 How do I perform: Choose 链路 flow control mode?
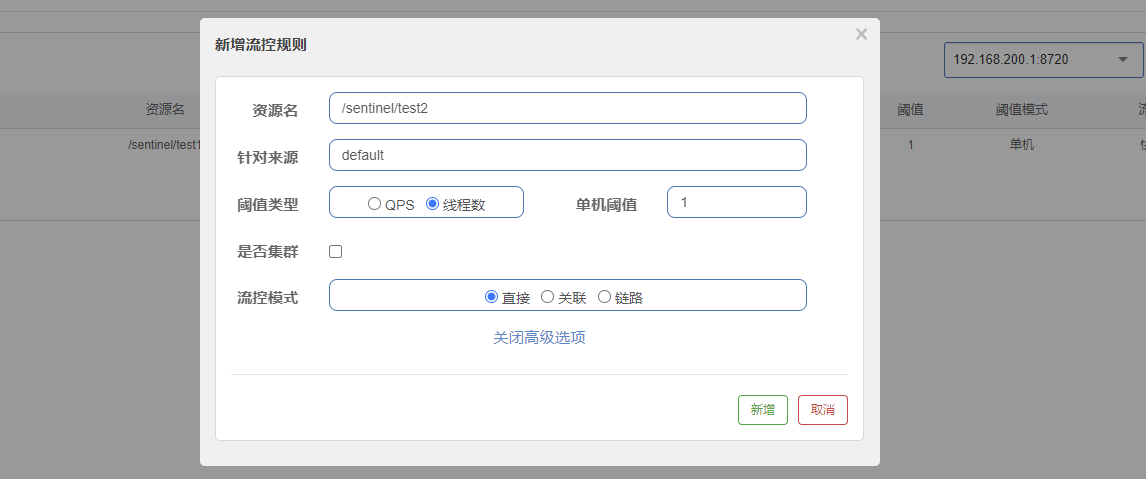tap(604, 297)
